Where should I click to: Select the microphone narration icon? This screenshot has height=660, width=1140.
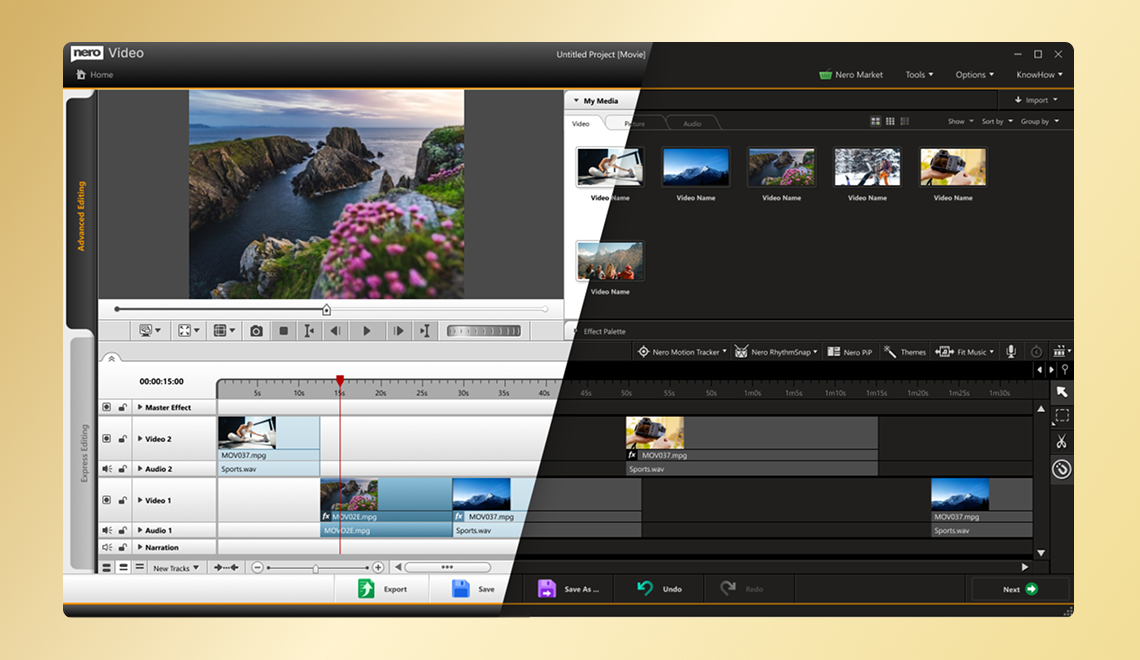(1010, 351)
